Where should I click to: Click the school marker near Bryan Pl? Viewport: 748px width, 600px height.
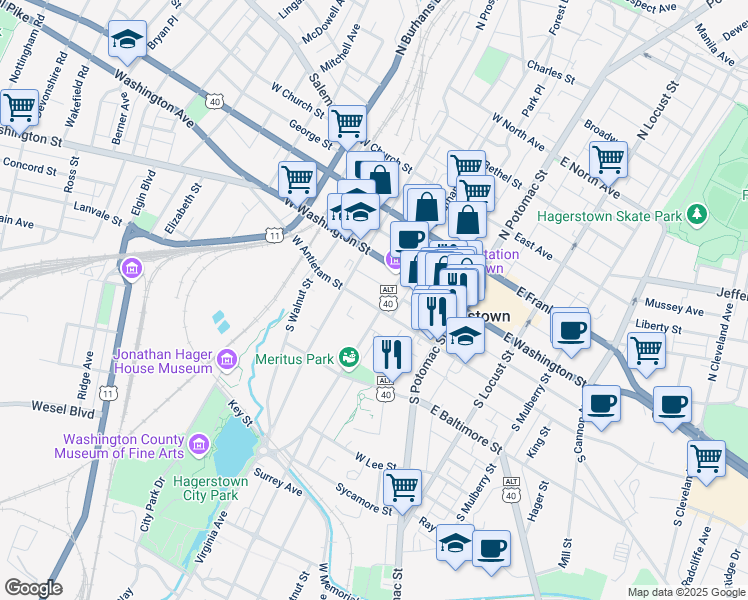pos(127,42)
